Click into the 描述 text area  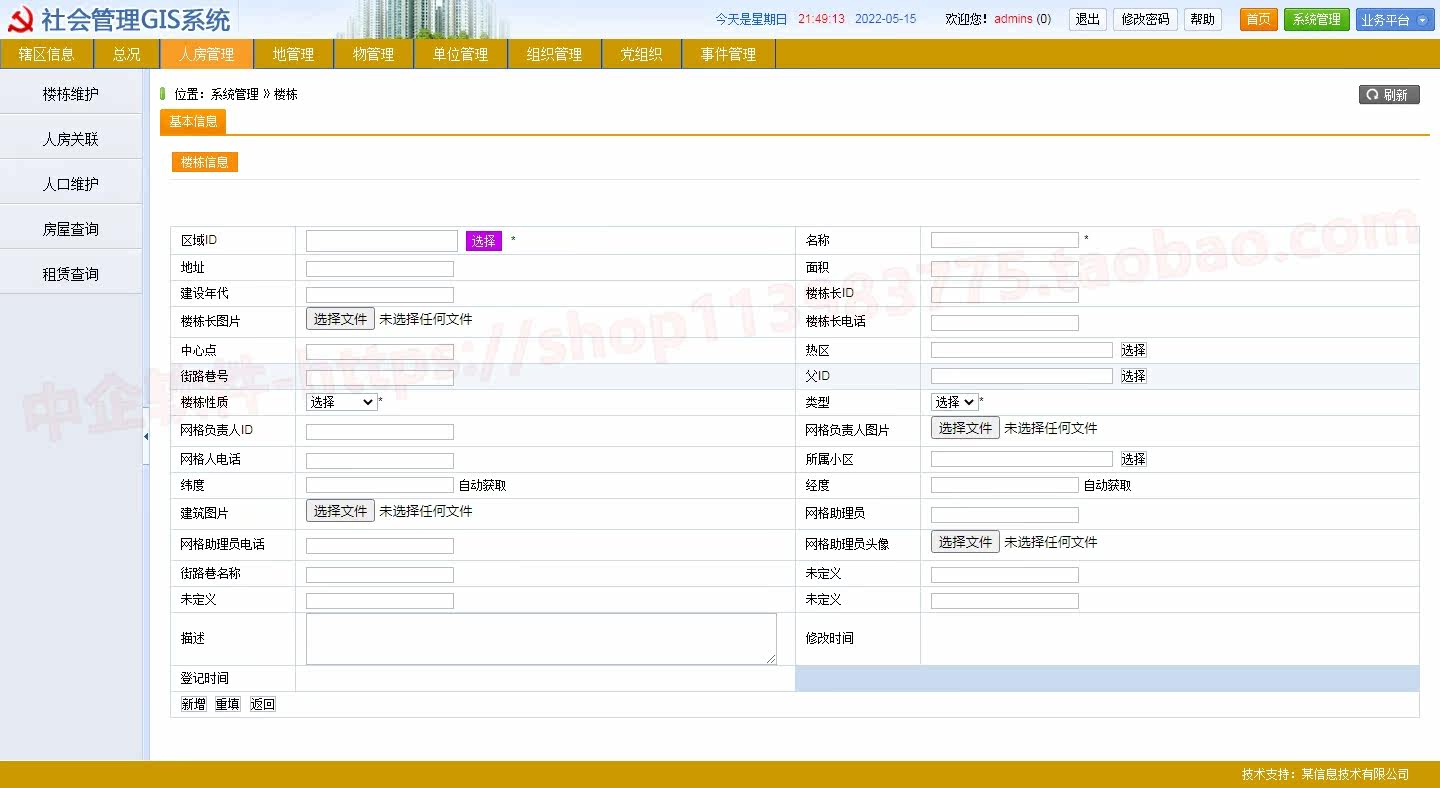coord(541,639)
